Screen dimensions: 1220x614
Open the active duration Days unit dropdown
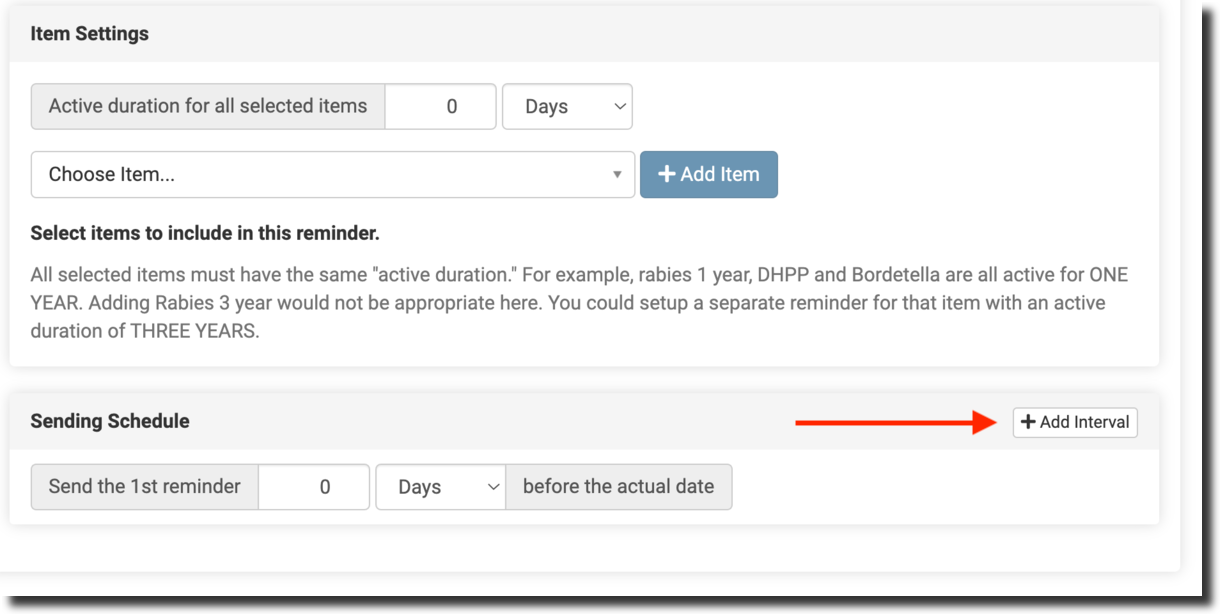click(x=566, y=106)
